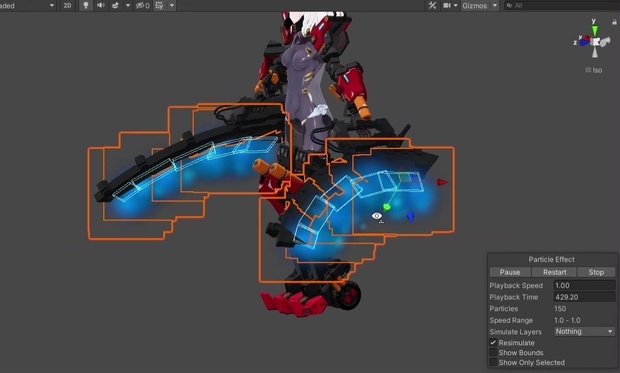The width and height of the screenshot is (620, 373).
Task: Pause the particle effect playback
Action: pos(510,272)
